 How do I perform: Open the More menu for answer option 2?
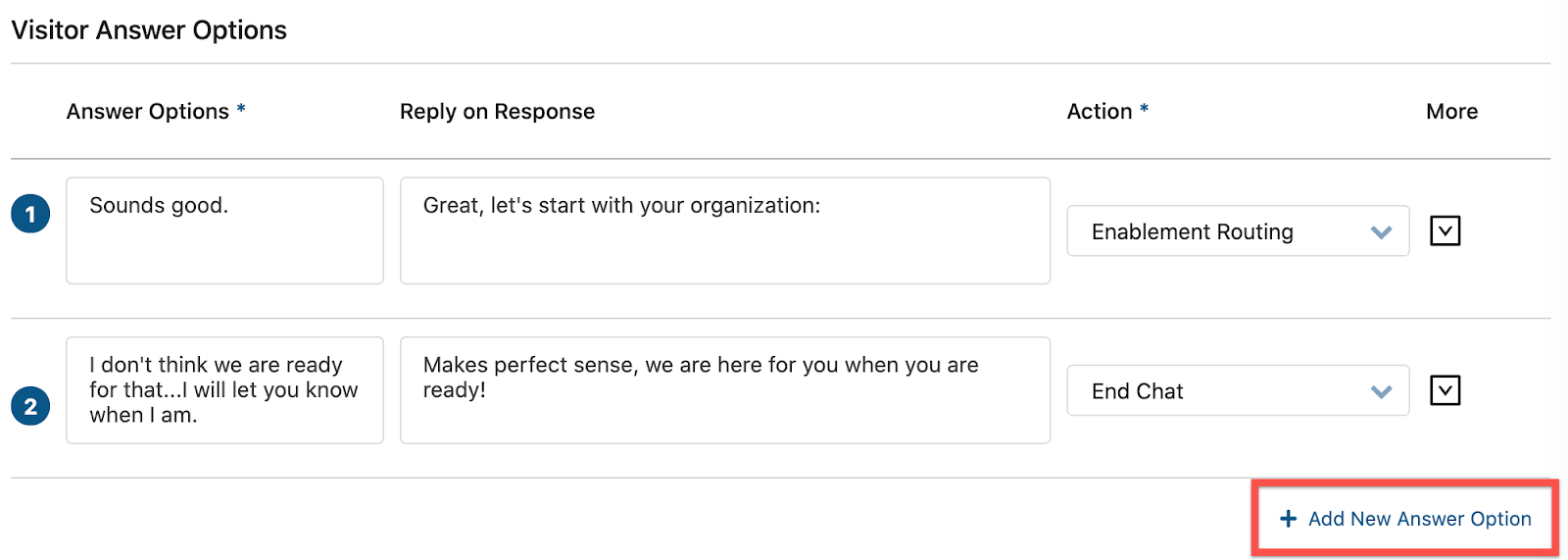pyautogui.click(x=1445, y=390)
